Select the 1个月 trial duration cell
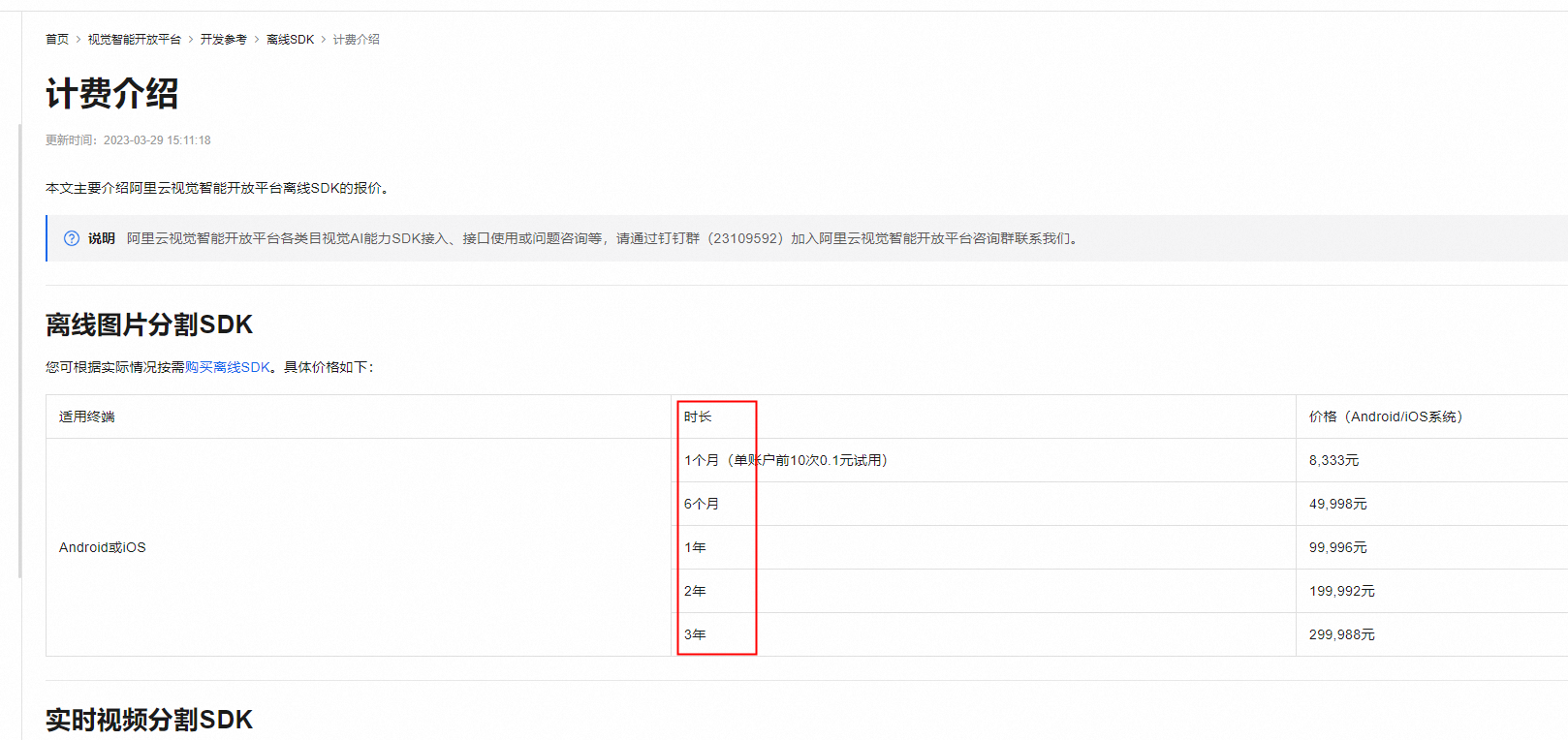The image size is (1568, 740). pos(984,460)
